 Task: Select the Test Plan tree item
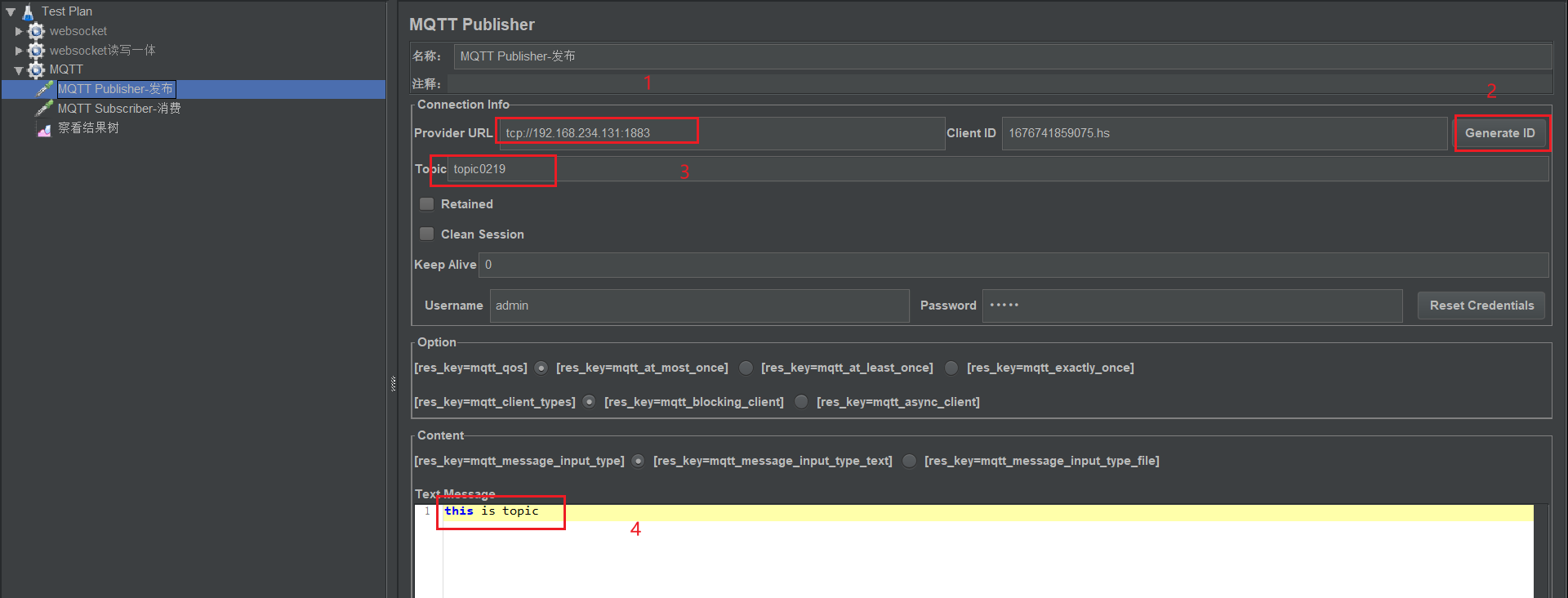pyautogui.click(x=67, y=11)
